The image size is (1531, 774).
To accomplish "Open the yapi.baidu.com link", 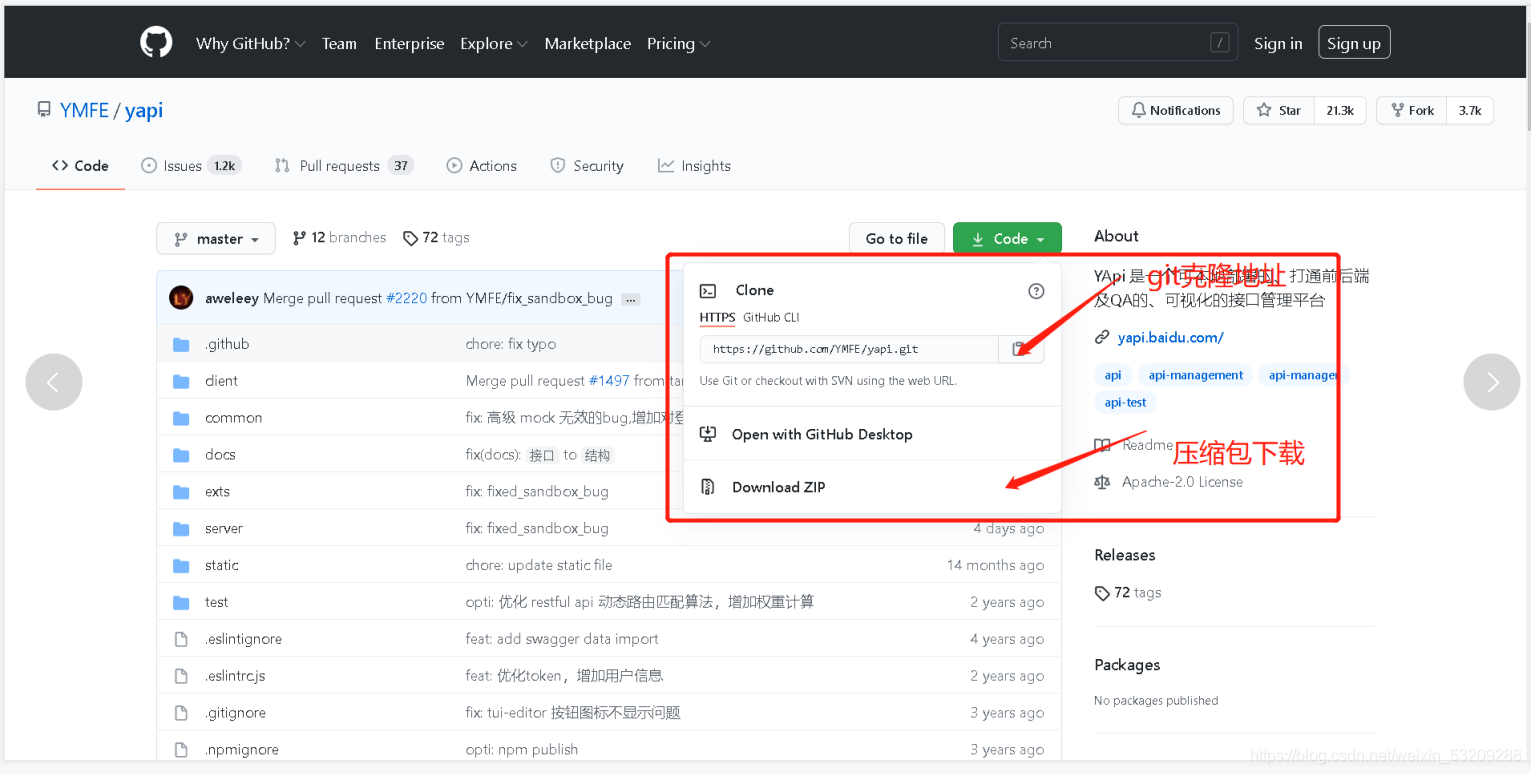I will click(x=1170, y=338).
